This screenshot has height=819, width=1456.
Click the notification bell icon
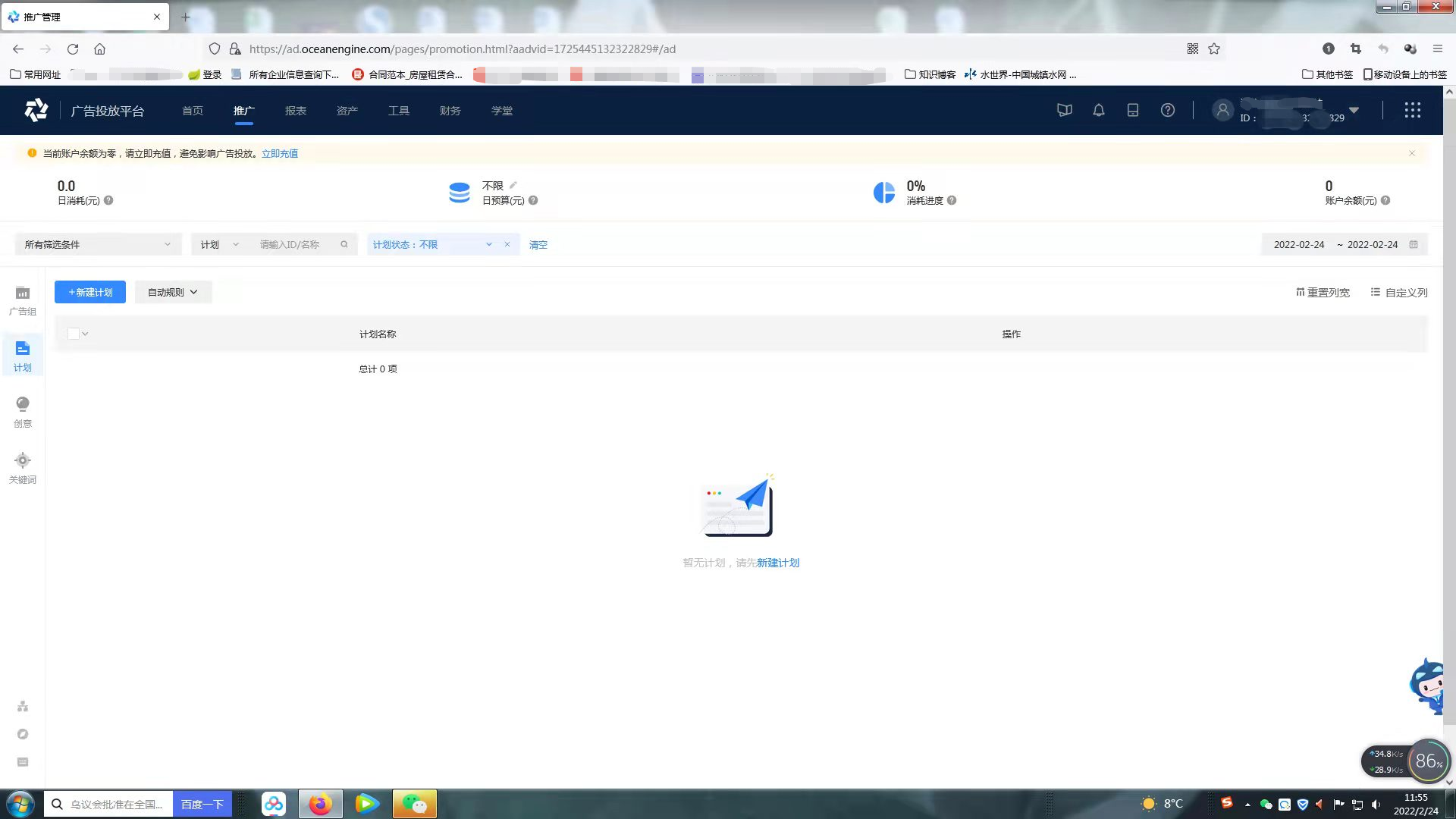(1099, 111)
